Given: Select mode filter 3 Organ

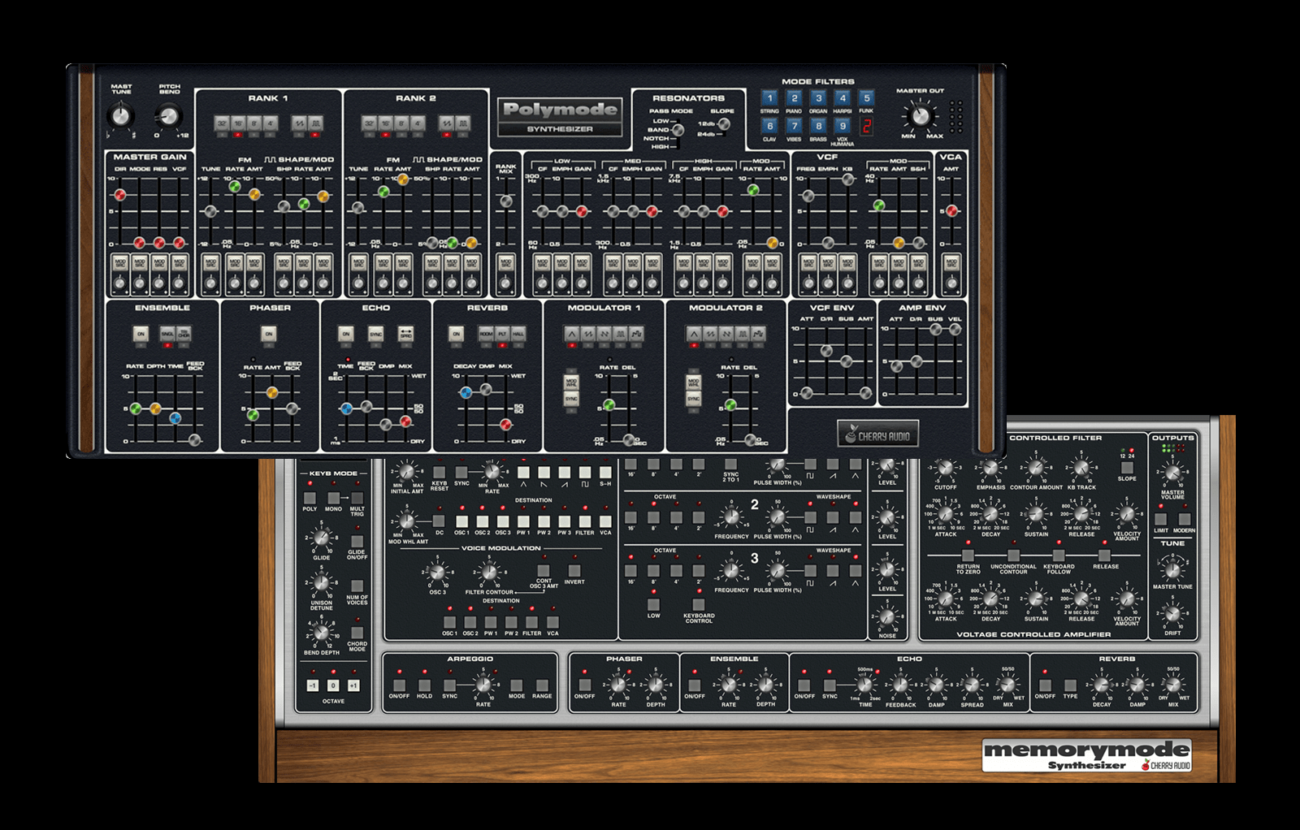Looking at the screenshot, I should tap(818, 98).
